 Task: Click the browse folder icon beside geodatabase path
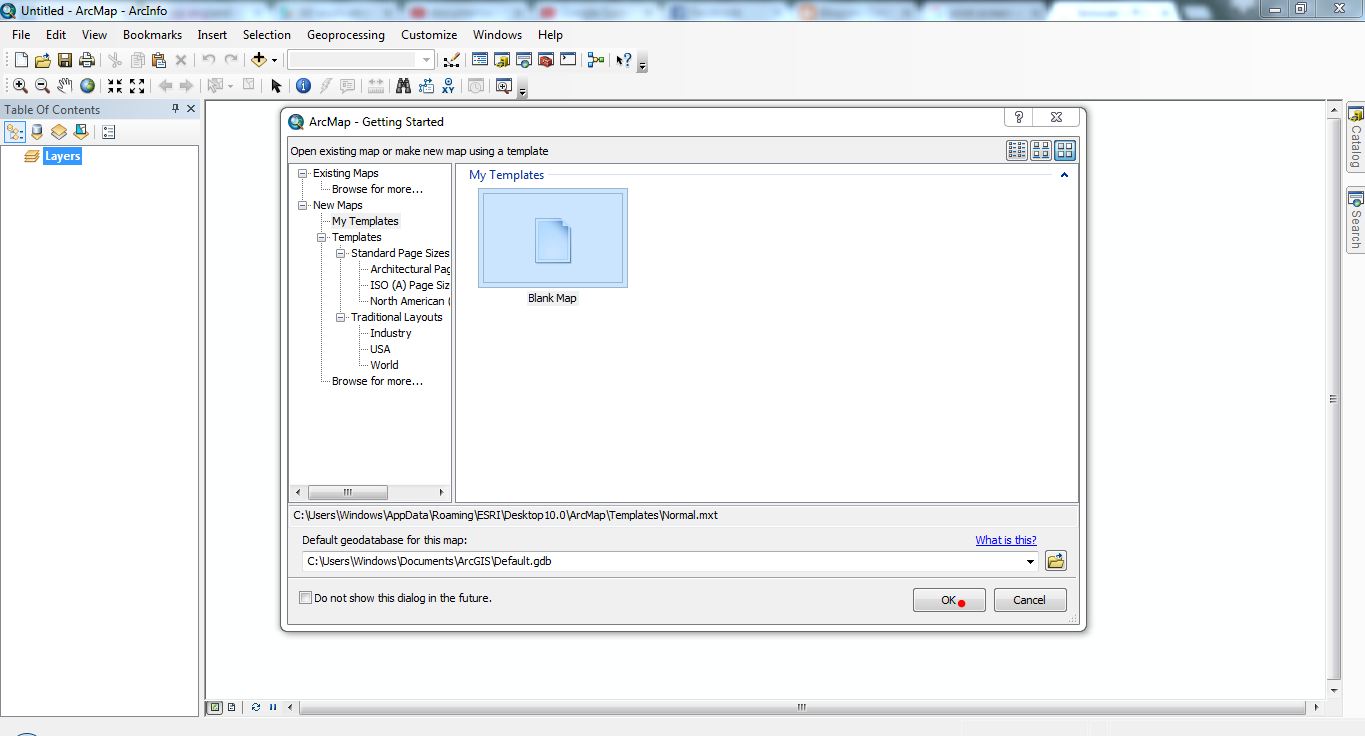click(x=1056, y=561)
